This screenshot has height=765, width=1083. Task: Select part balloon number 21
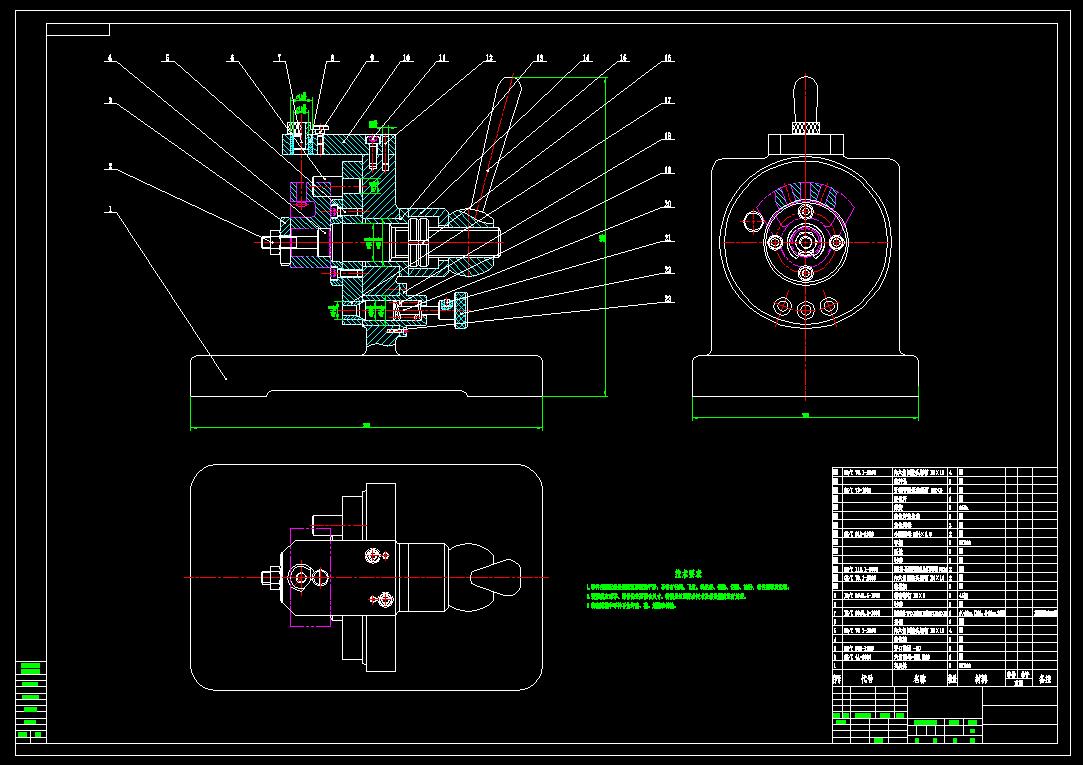pyautogui.click(x=668, y=238)
